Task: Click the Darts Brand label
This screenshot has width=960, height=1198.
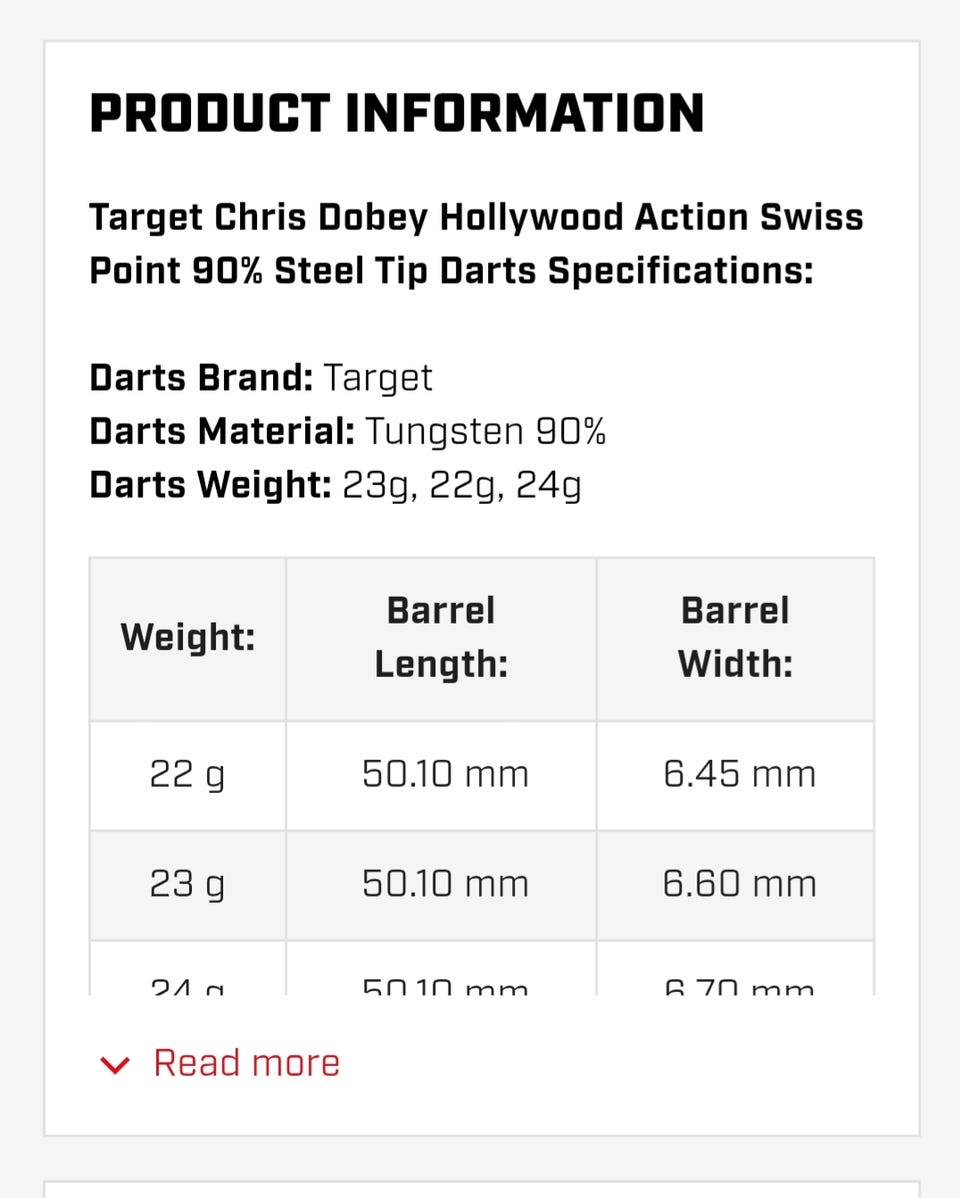Action: (201, 378)
